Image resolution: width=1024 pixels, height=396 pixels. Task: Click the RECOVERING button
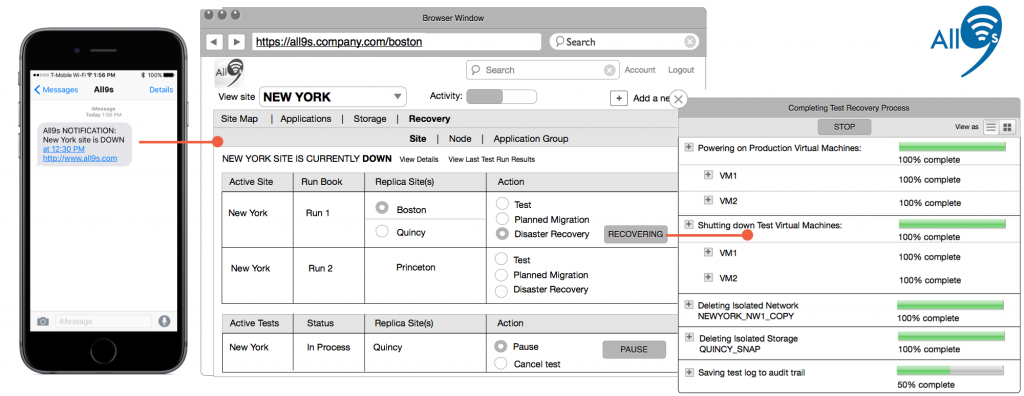(x=635, y=234)
